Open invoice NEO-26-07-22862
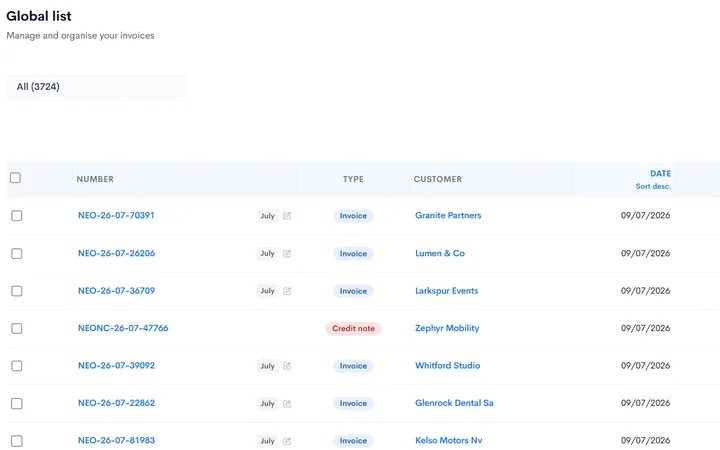 pos(116,403)
